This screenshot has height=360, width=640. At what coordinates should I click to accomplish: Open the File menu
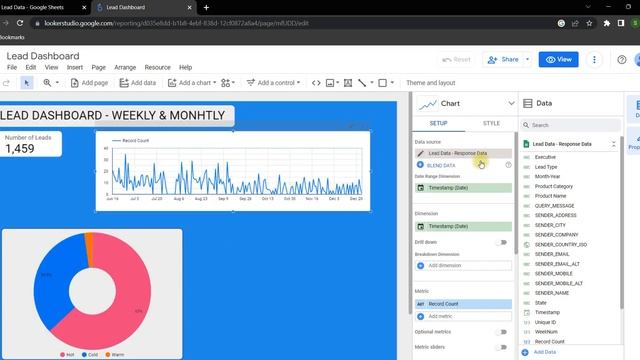coord(12,67)
